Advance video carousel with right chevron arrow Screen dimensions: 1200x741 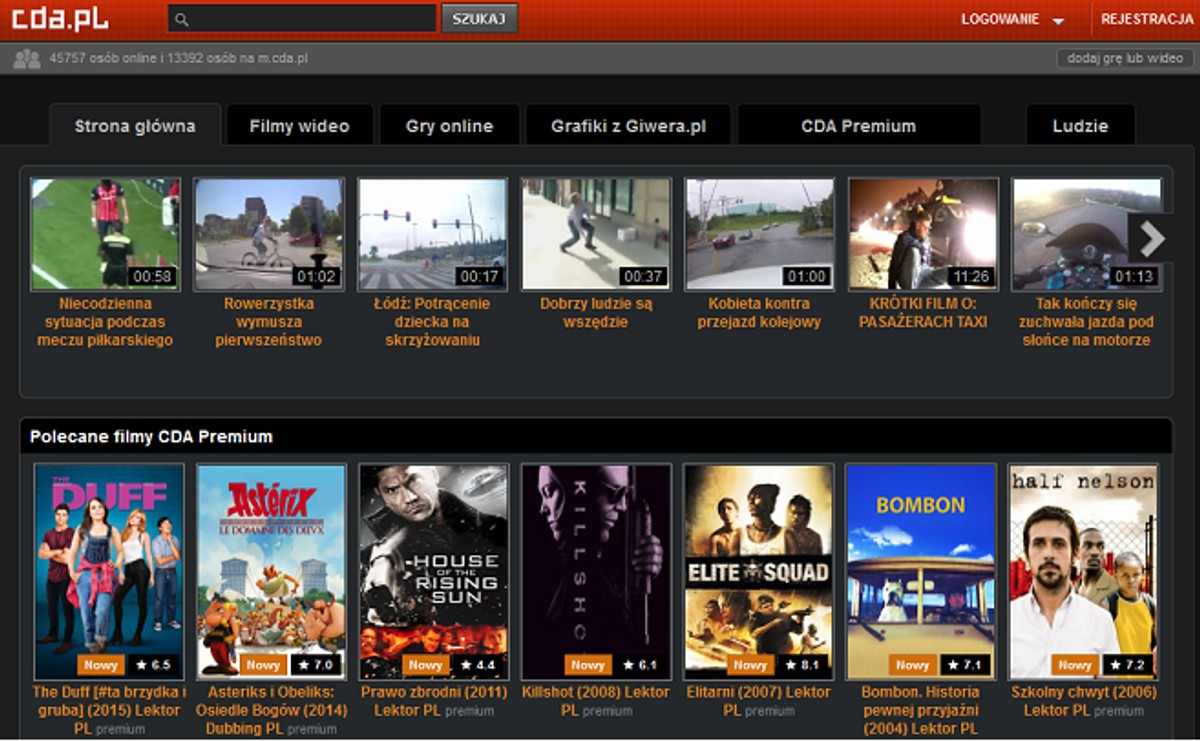1152,238
